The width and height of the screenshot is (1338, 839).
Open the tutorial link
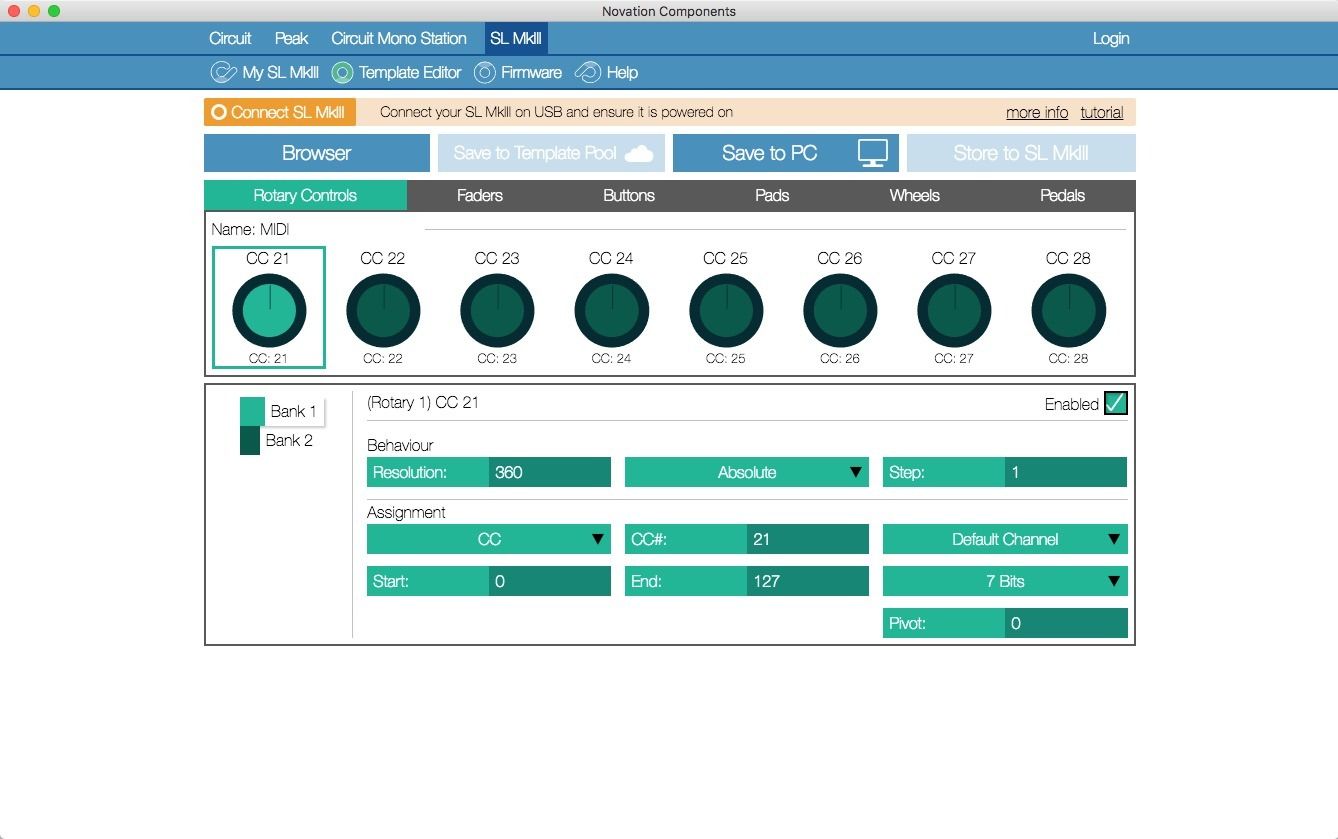tap(1101, 112)
